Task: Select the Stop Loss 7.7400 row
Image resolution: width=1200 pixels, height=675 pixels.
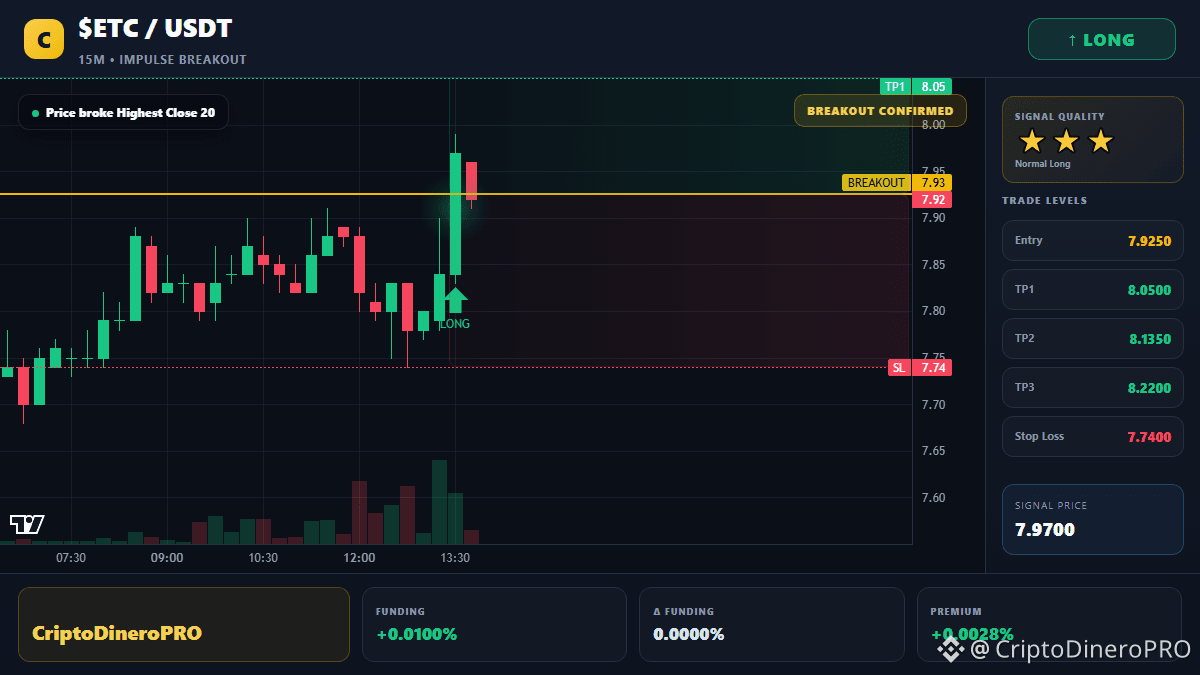Action: pos(1092,436)
